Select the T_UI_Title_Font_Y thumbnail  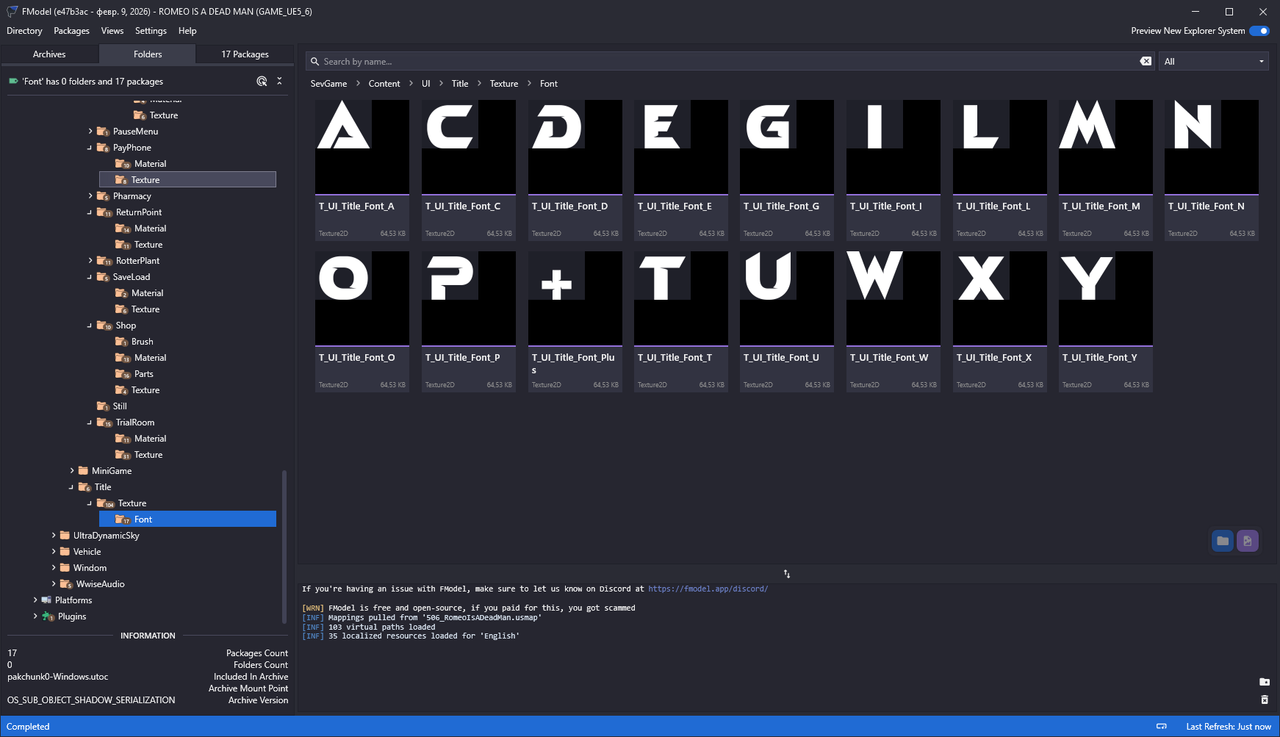click(x=1106, y=298)
